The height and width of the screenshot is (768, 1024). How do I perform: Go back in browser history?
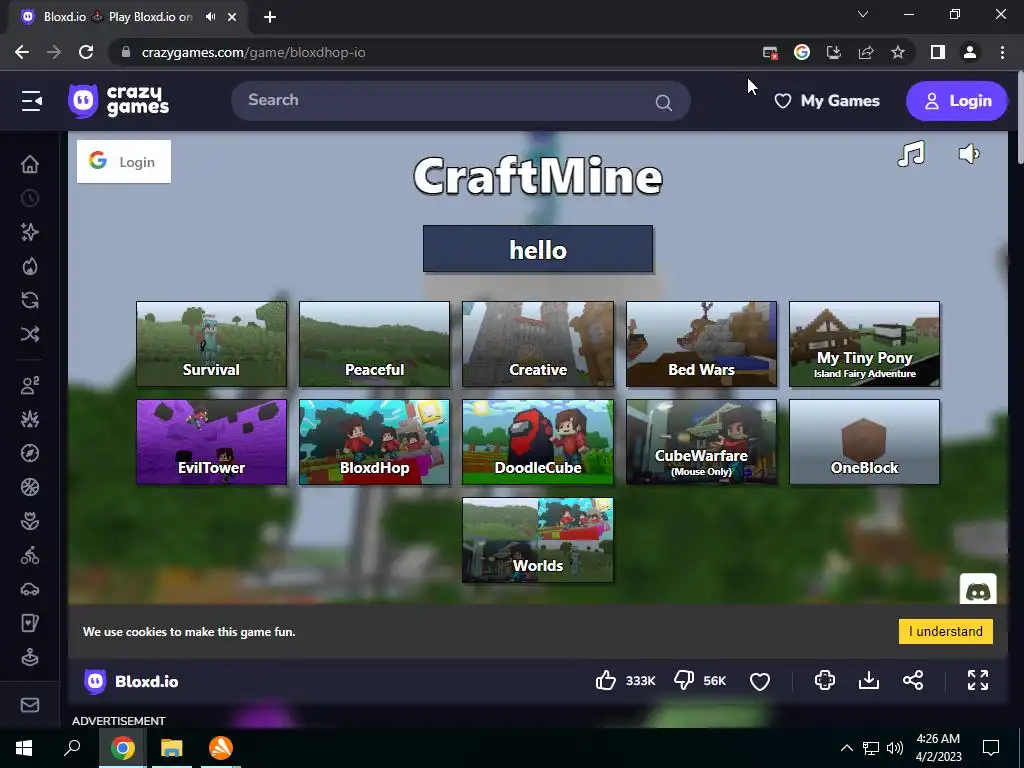22,52
